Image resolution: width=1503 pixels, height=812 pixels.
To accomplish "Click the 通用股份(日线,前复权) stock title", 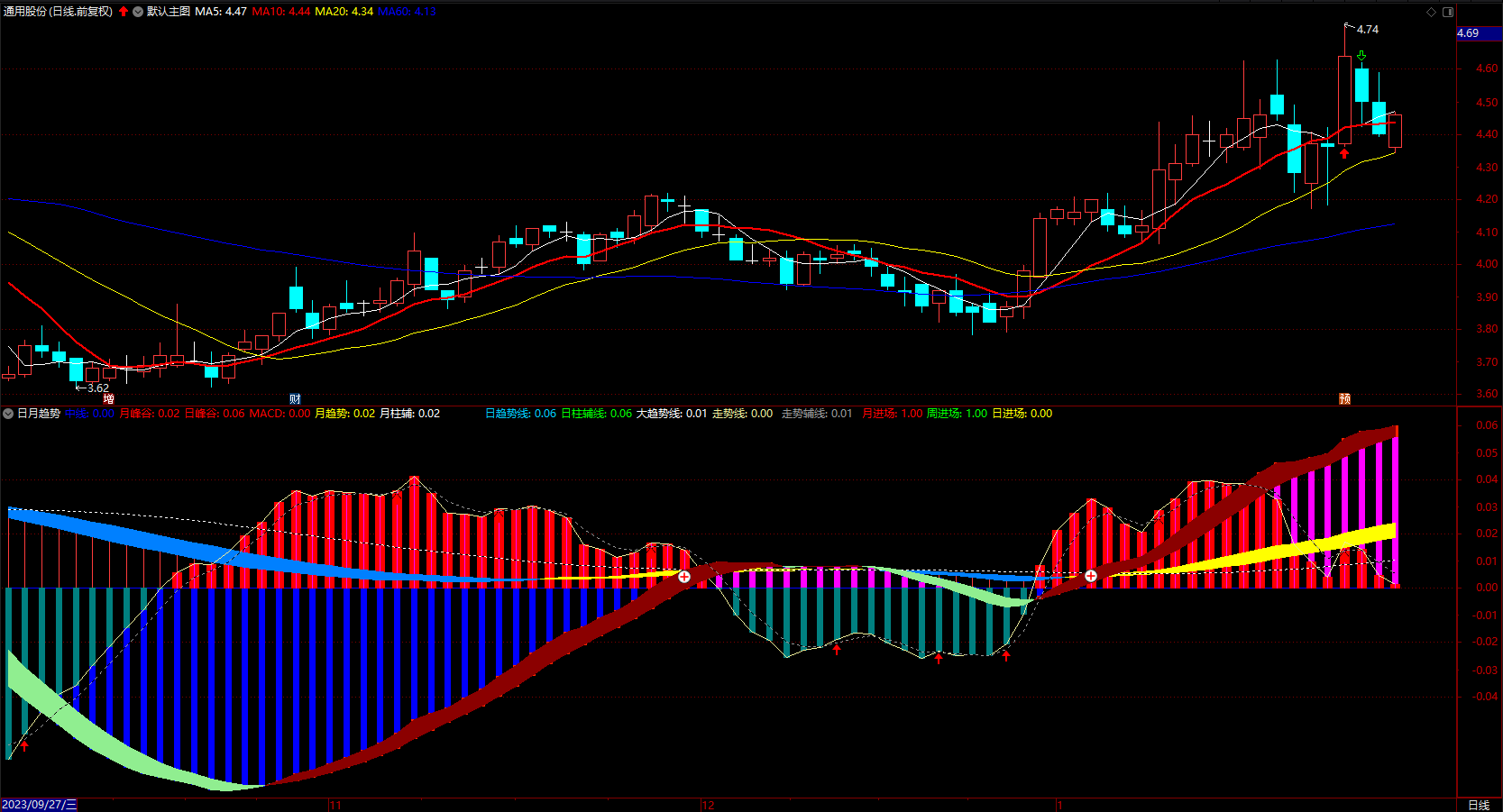I will tap(58, 12).
